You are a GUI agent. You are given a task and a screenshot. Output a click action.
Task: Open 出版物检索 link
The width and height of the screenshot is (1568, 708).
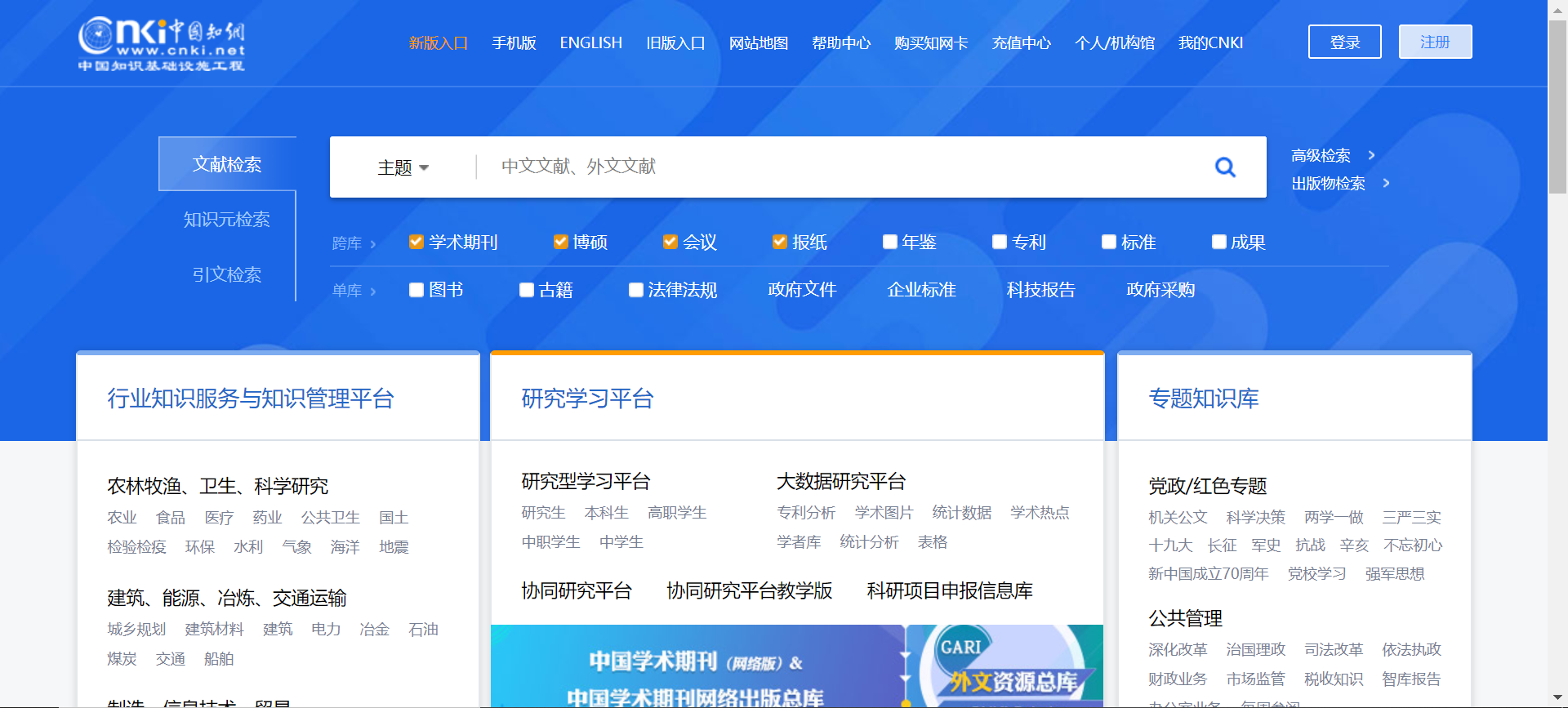pos(1328,183)
